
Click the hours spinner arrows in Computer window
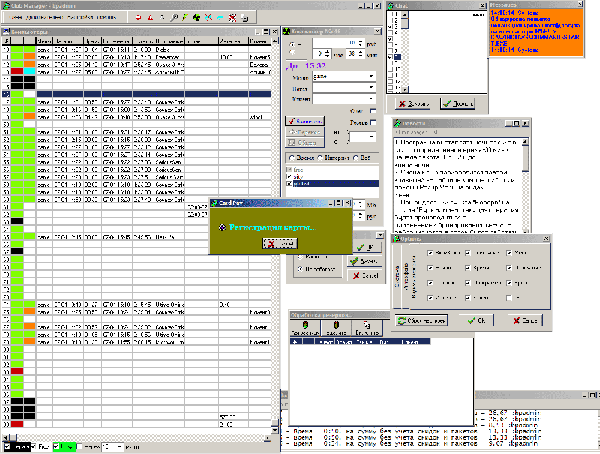(x=328, y=54)
